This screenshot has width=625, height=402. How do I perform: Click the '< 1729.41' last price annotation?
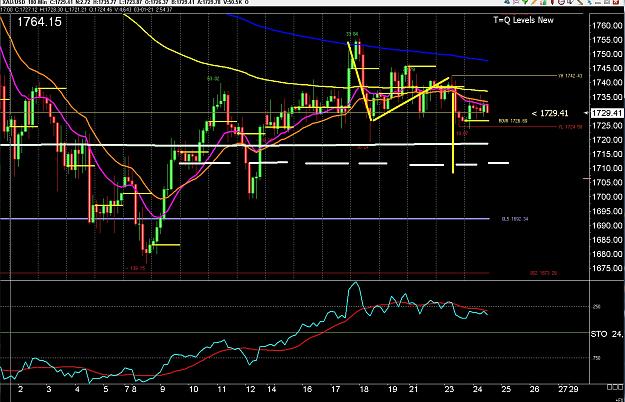click(550, 113)
